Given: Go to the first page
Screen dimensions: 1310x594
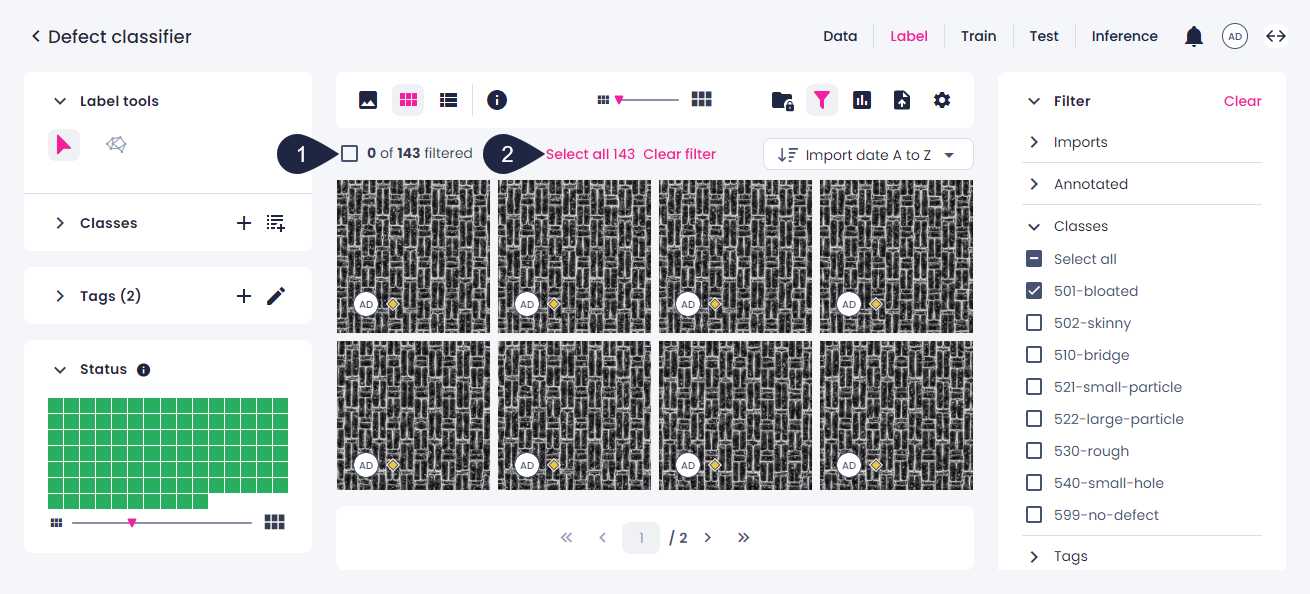Looking at the screenshot, I should [x=566, y=538].
